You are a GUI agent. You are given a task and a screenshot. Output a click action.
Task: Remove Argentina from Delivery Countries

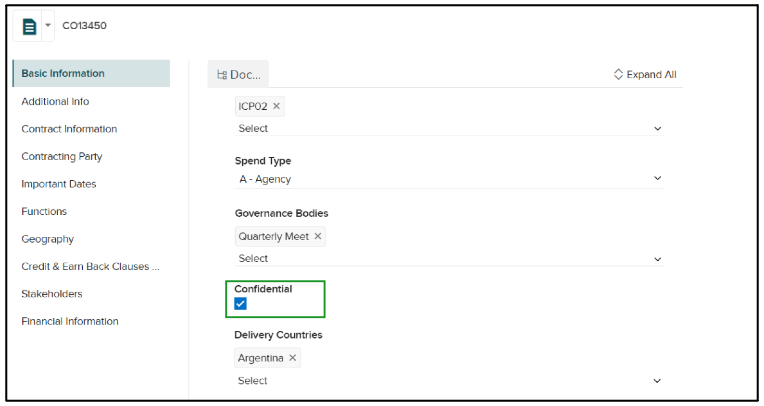(x=292, y=357)
